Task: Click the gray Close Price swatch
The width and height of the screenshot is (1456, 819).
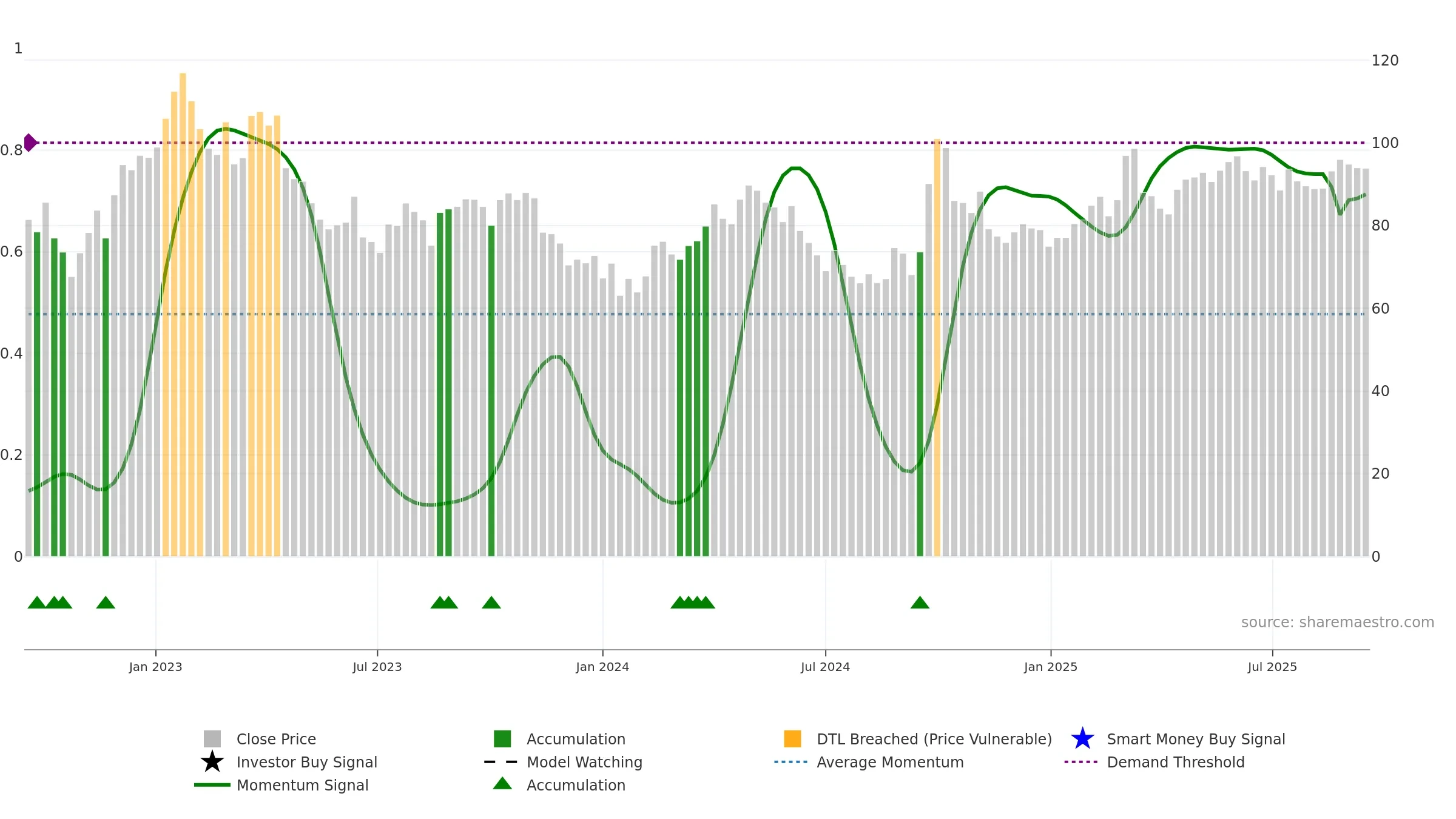Action: pos(212,739)
